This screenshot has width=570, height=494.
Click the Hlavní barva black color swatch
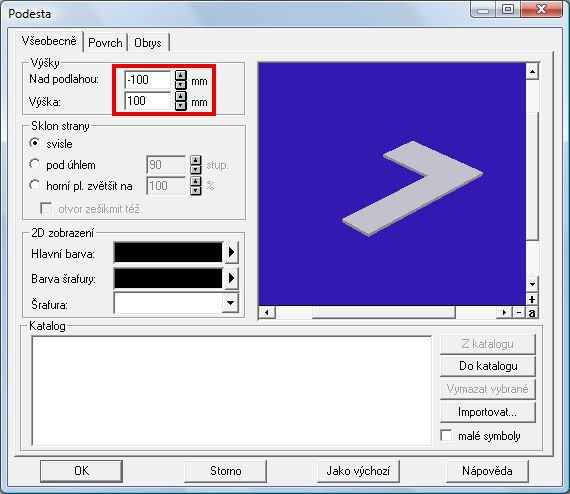coord(168,252)
